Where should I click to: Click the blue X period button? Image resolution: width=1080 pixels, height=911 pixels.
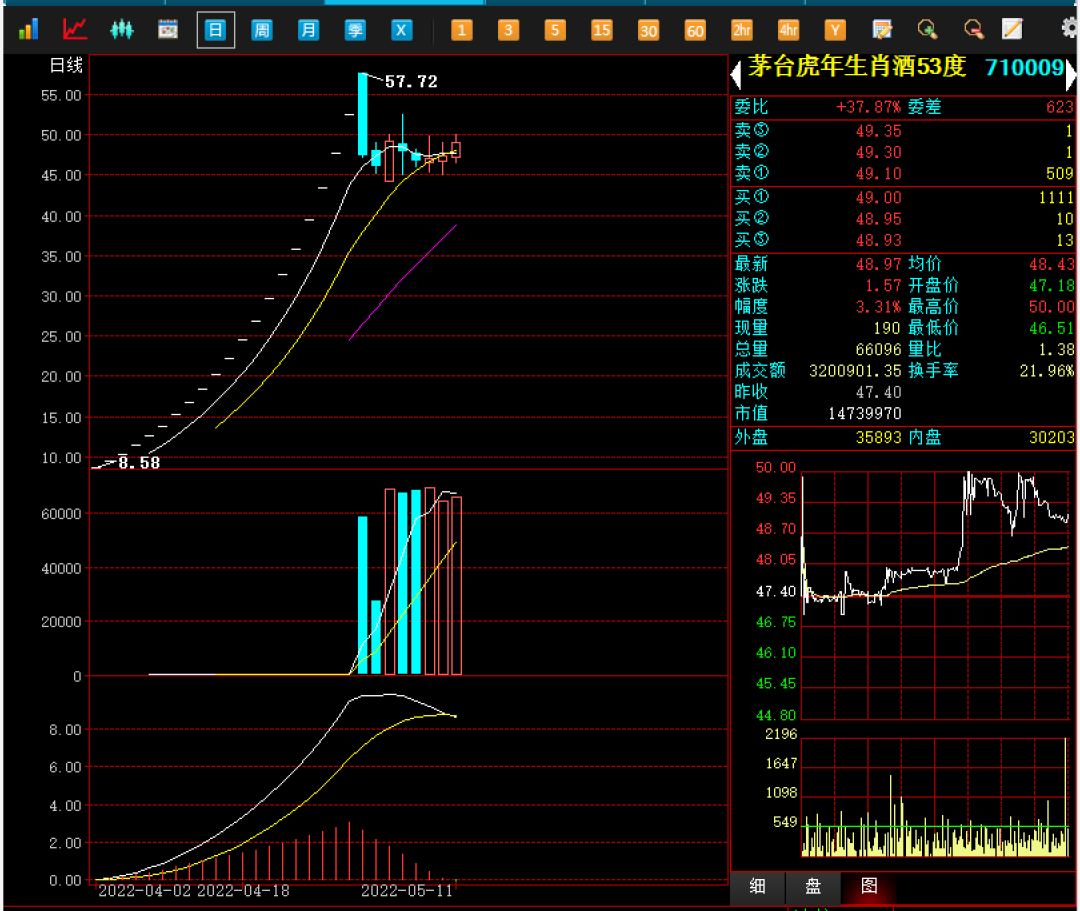401,30
